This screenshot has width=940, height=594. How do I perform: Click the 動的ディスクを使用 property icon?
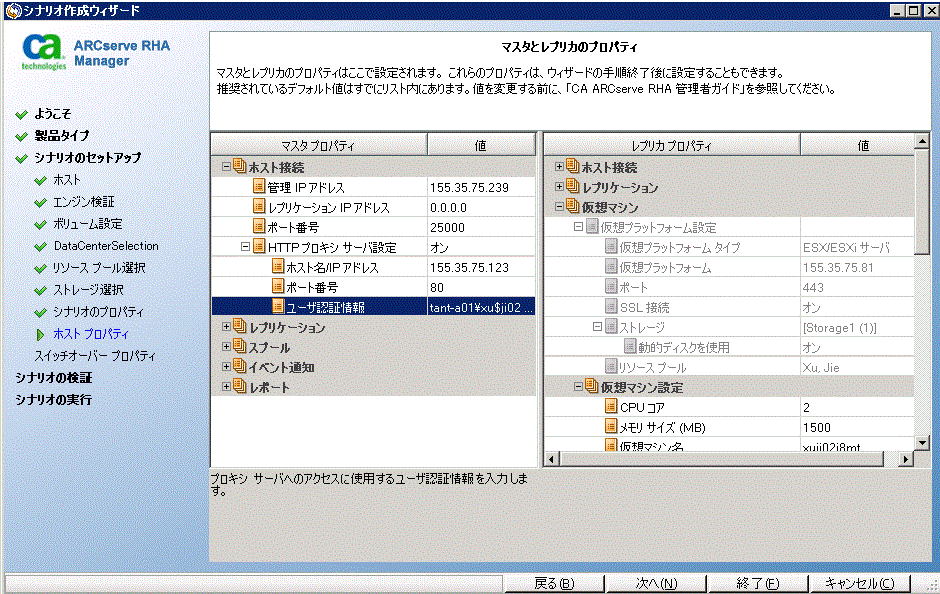(630, 346)
